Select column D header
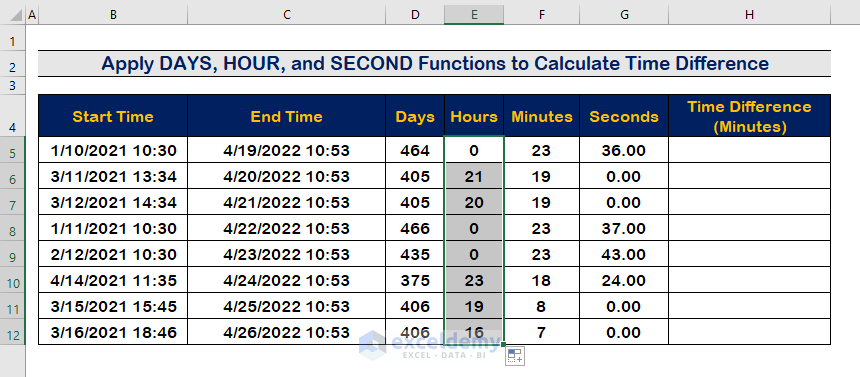 point(415,15)
